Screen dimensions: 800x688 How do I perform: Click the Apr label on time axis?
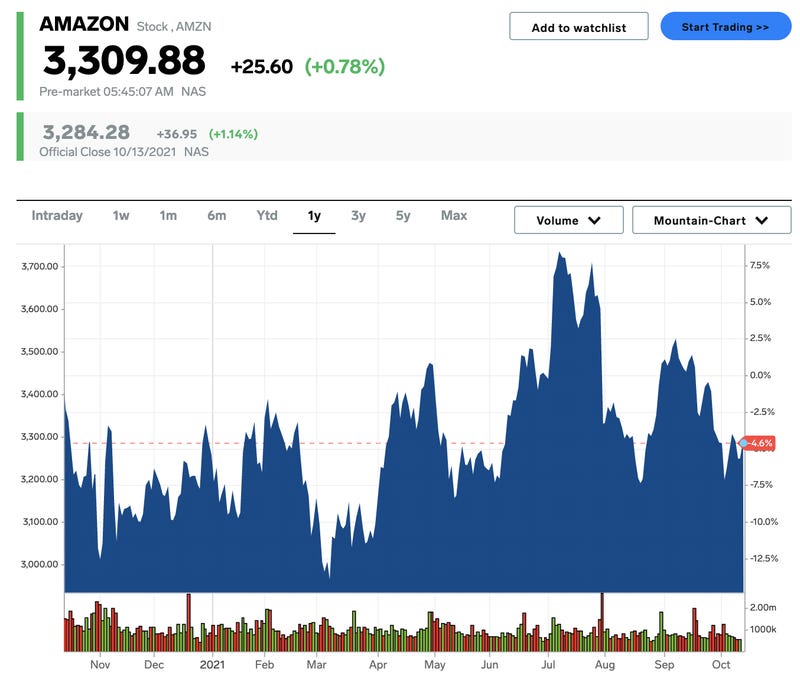378,665
